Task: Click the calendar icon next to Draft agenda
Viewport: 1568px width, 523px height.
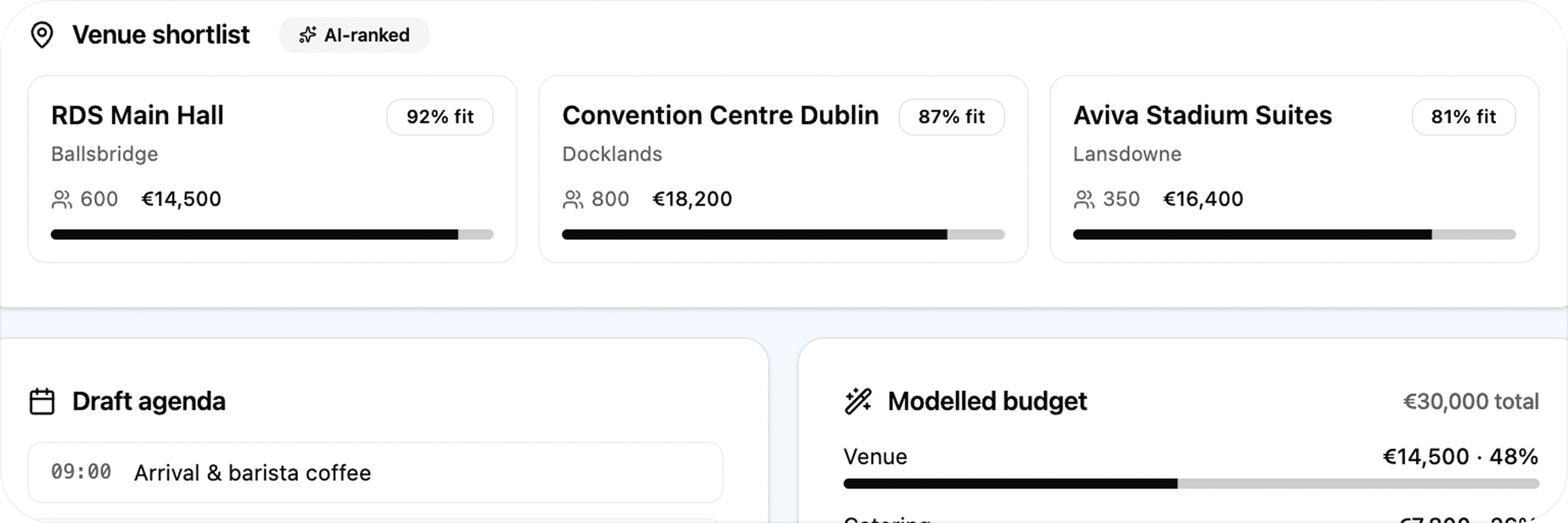Action: tap(42, 401)
